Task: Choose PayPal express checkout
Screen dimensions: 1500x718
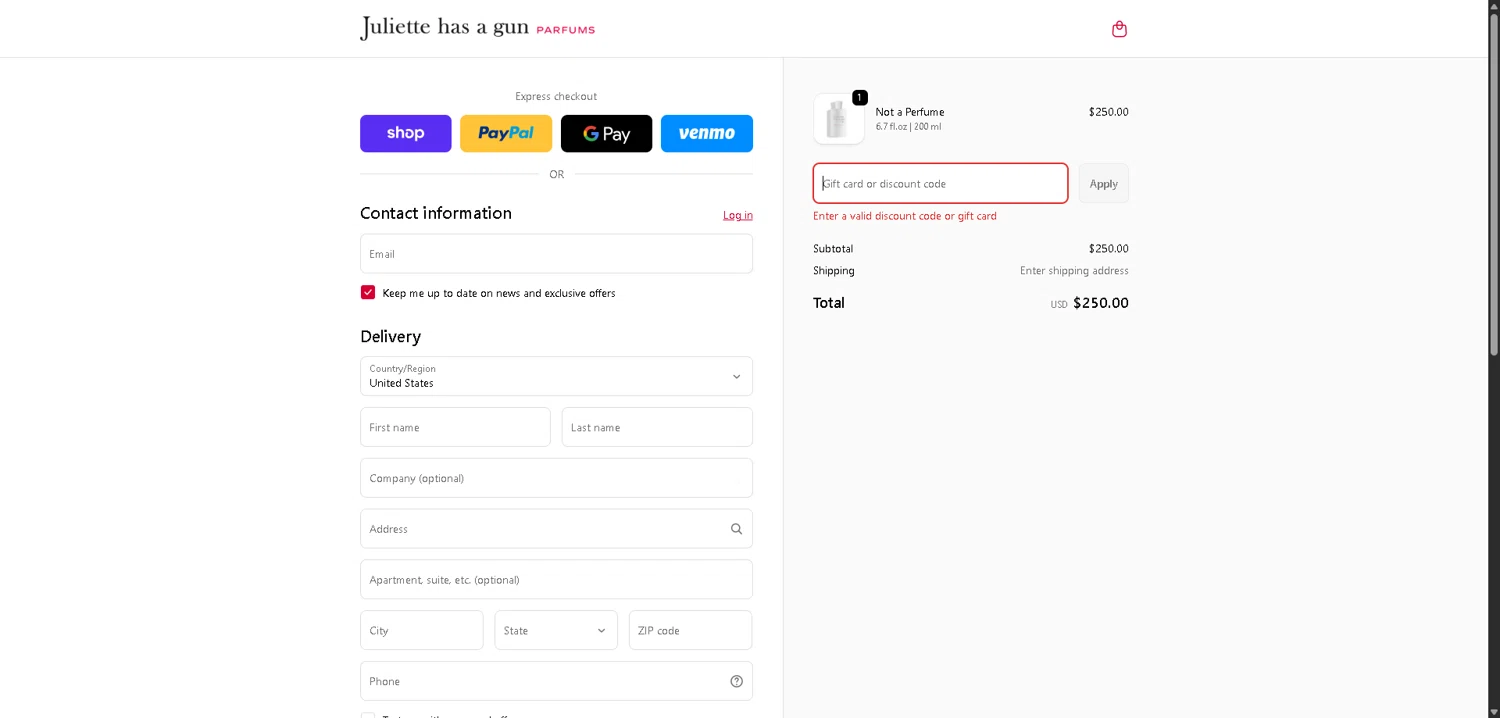Action: (506, 133)
